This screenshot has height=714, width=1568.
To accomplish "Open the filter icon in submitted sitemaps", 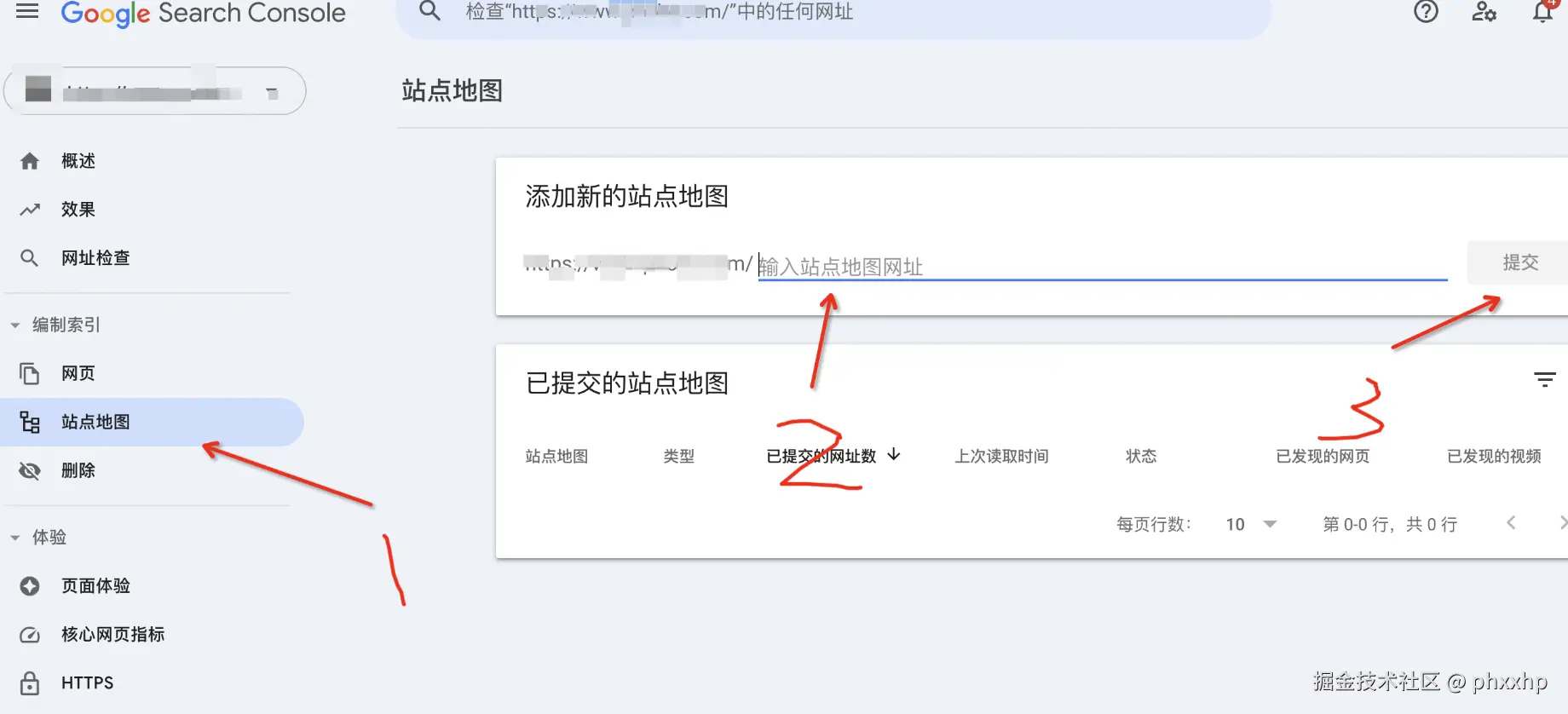I will (1544, 380).
